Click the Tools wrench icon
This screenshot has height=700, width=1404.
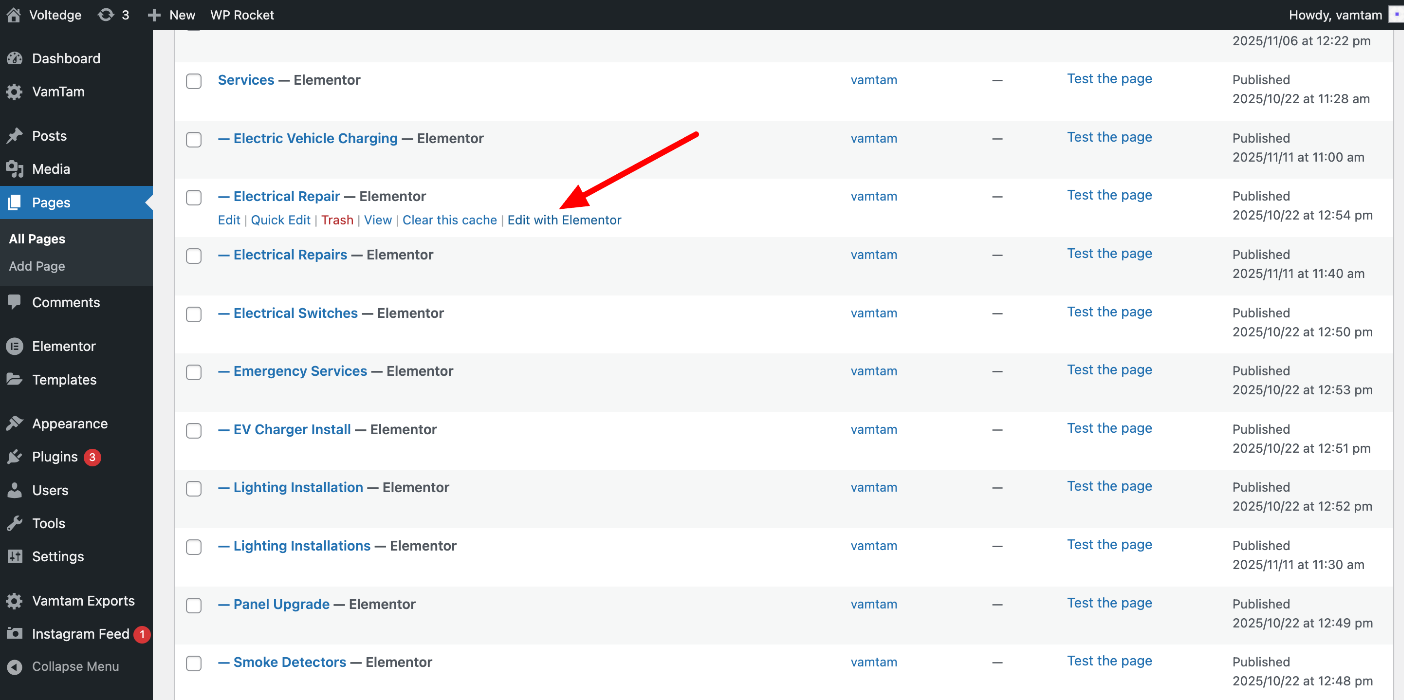[14, 523]
